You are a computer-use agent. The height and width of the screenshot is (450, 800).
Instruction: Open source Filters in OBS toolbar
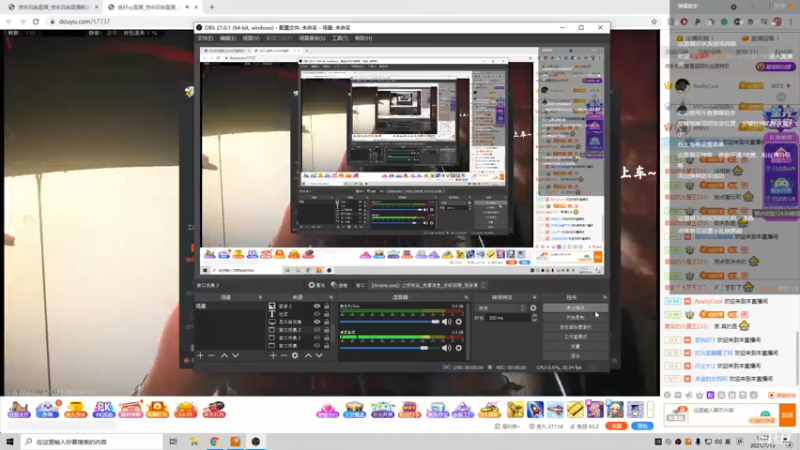click(x=339, y=285)
